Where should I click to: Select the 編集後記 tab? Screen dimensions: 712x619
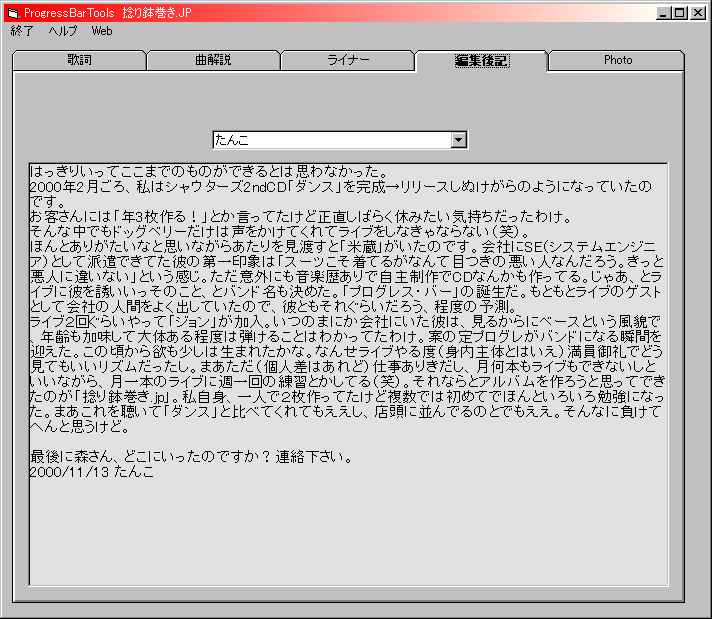click(482, 60)
